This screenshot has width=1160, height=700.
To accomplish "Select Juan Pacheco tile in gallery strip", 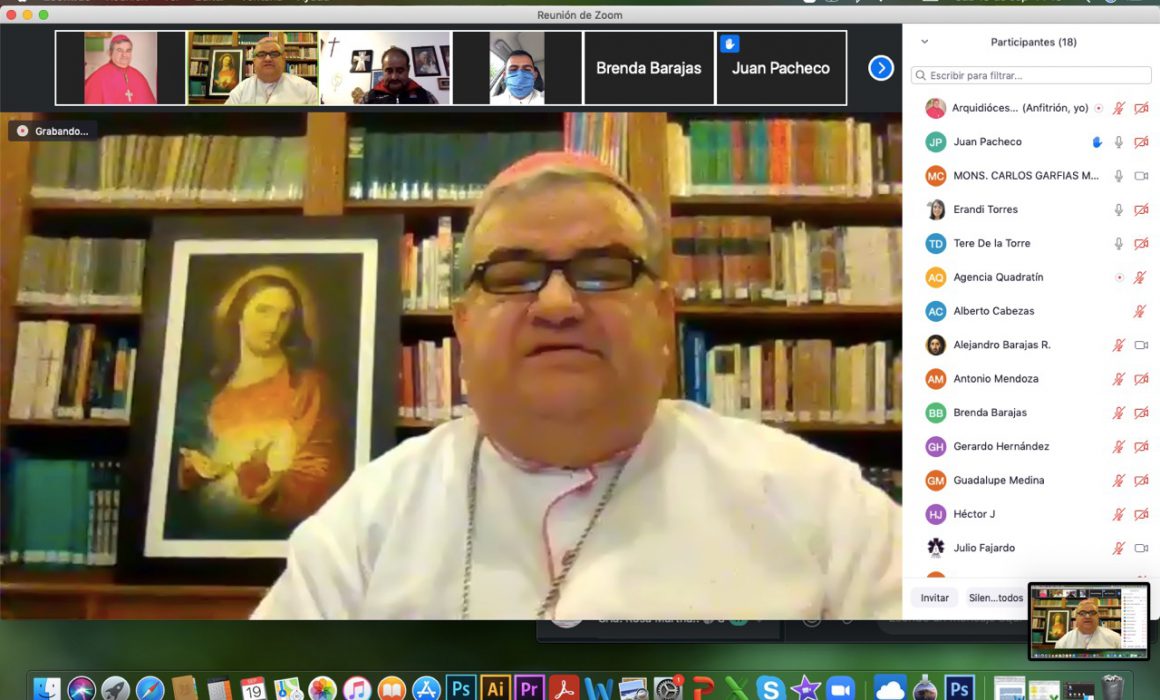I will pos(781,68).
